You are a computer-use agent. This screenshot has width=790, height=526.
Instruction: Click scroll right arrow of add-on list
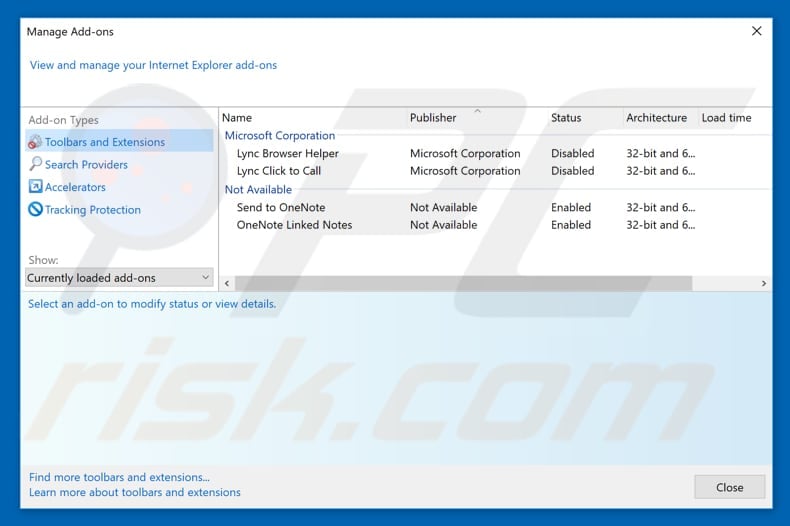click(764, 283)
